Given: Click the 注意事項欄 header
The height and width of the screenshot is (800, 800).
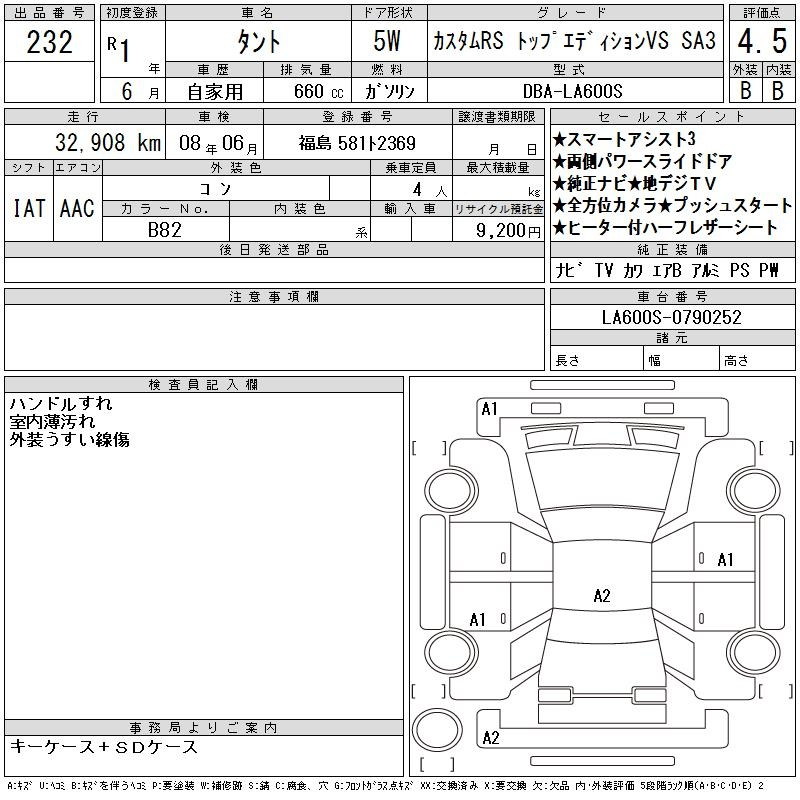Looking at the screenshot, I should [x=274, y=297].
